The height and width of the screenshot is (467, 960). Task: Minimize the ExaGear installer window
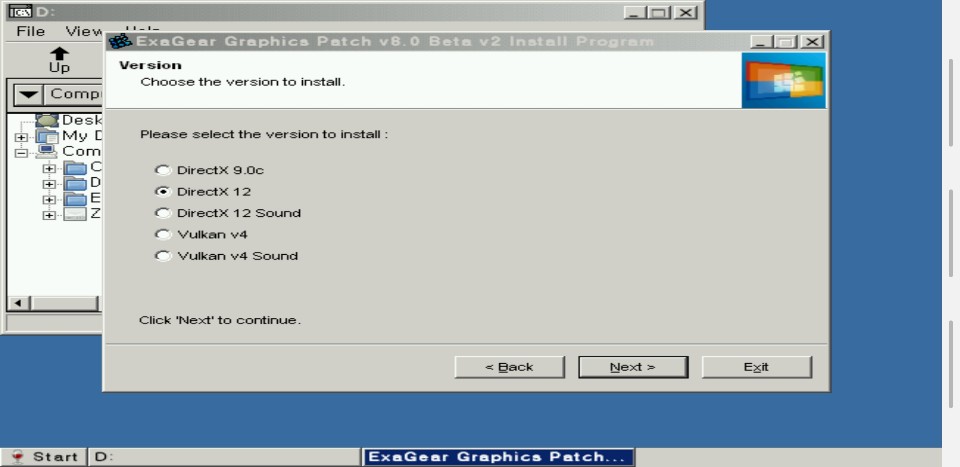coord(761,42)
